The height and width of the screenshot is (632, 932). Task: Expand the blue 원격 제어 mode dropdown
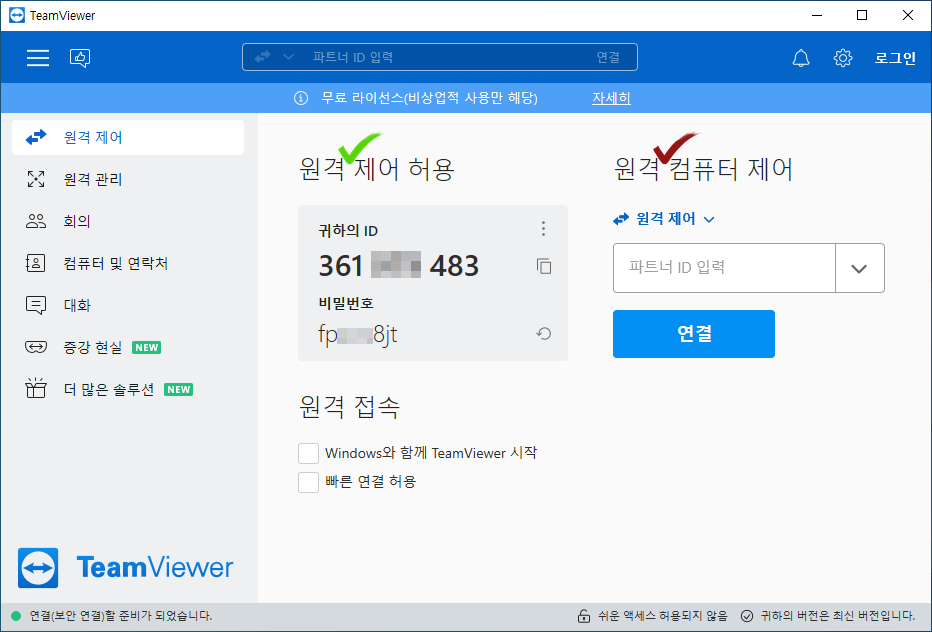664,219
